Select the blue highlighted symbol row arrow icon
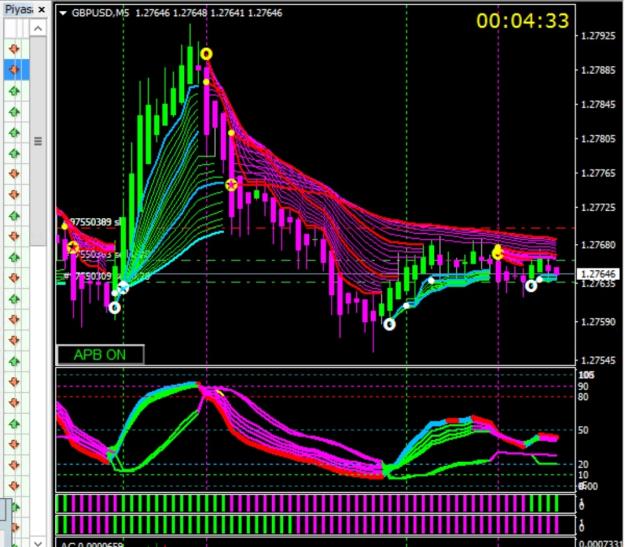 14,70
